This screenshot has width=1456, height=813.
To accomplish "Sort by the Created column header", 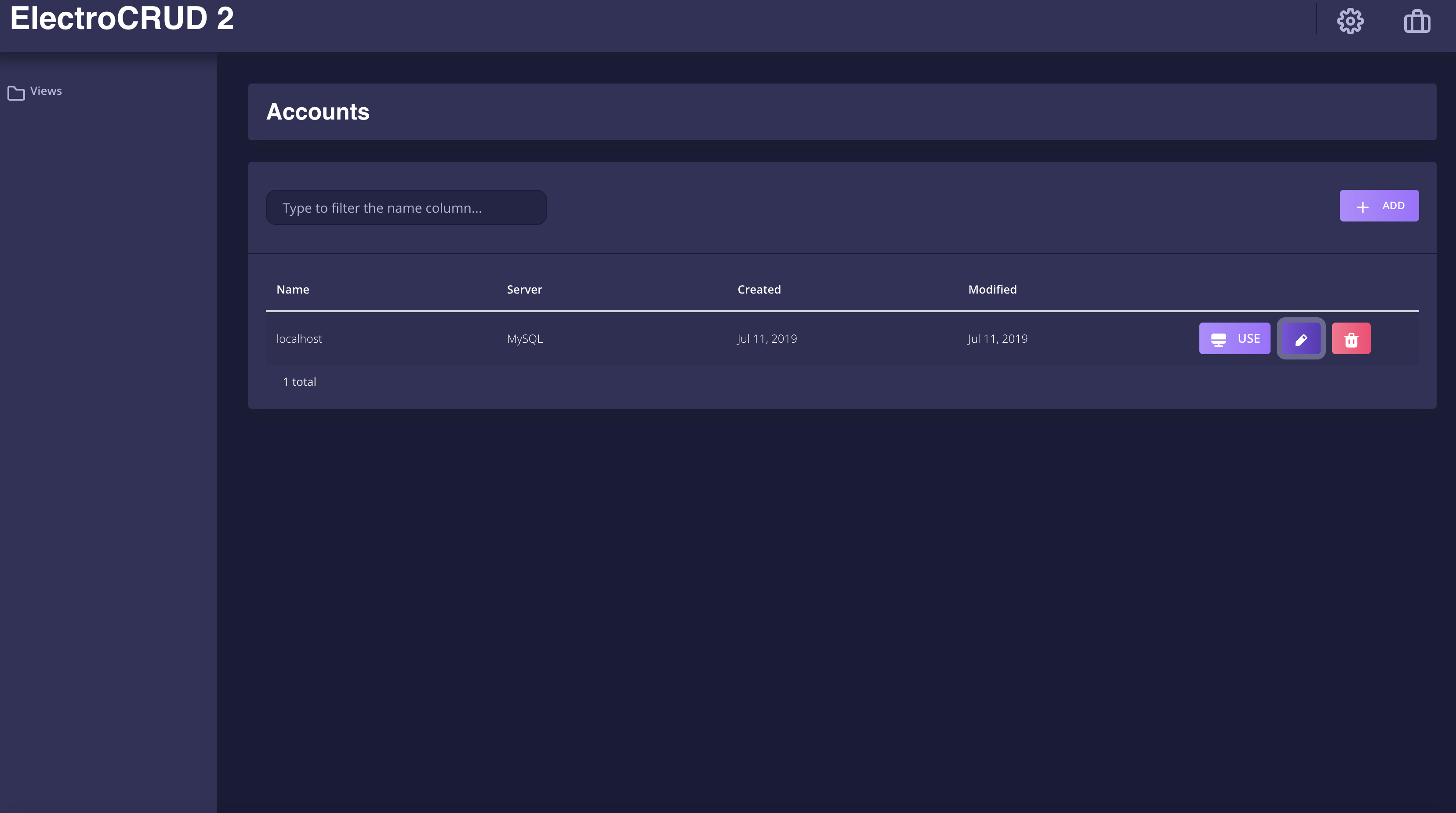I will [x=759, y=290].
